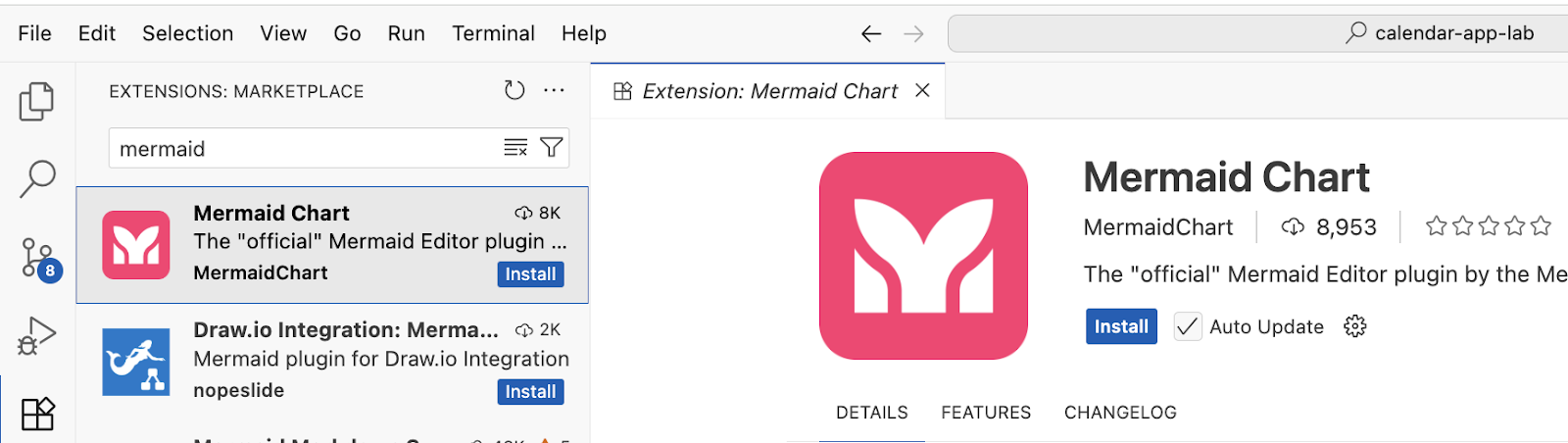Install Mermaid Chart from details page
Screen dimensions: 1568x443
pos(1121,326)
